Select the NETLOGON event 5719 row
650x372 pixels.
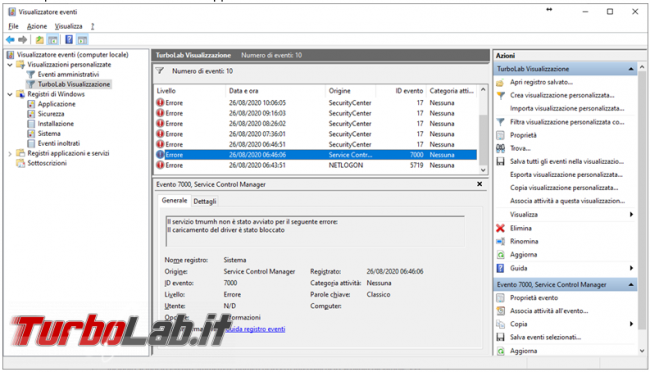[x=315, y=165]
